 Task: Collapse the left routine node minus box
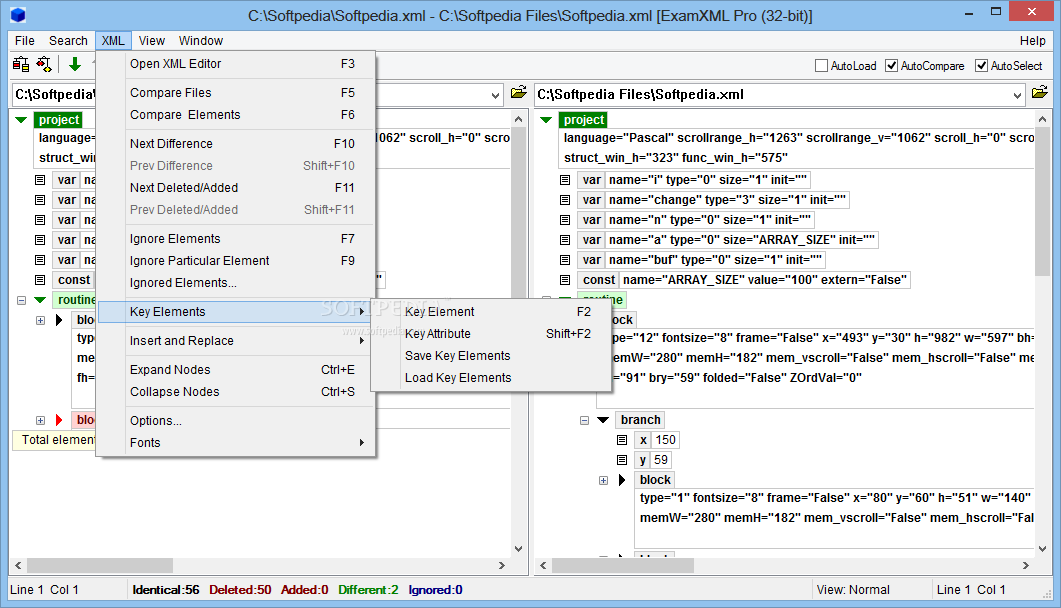[21, 300]
